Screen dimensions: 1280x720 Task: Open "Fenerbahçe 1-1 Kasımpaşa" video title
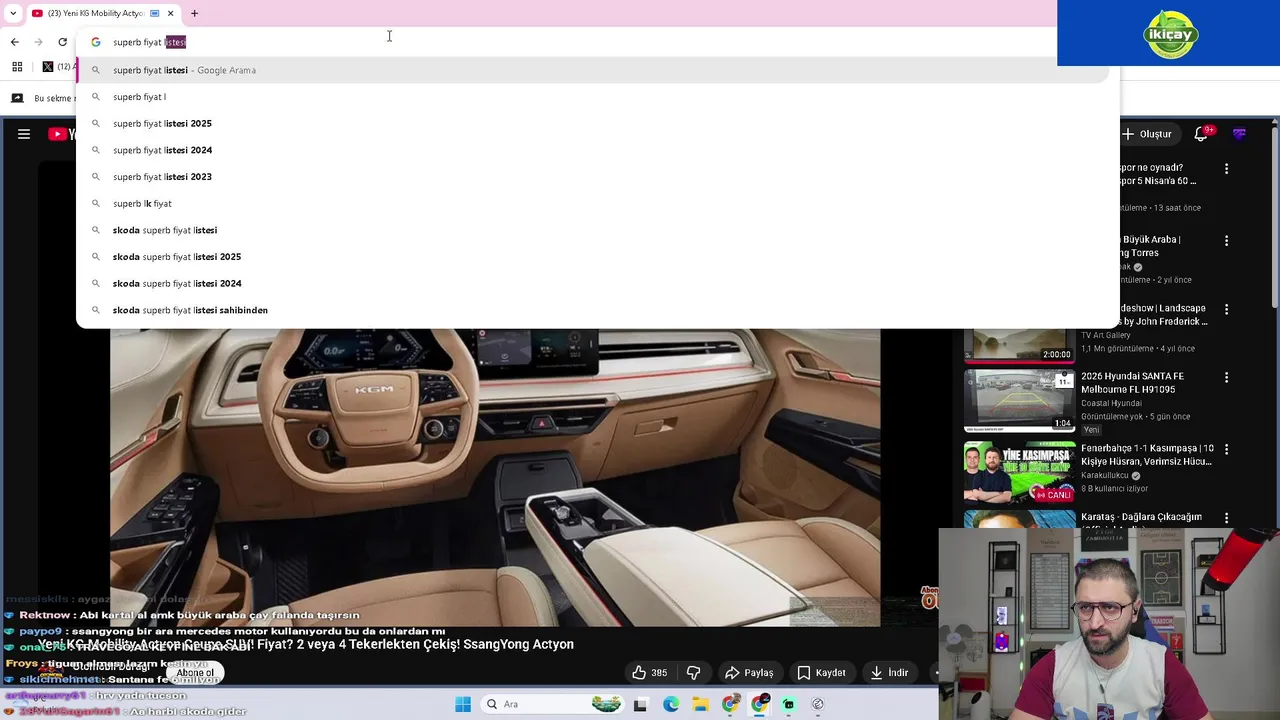point(1147,455)
